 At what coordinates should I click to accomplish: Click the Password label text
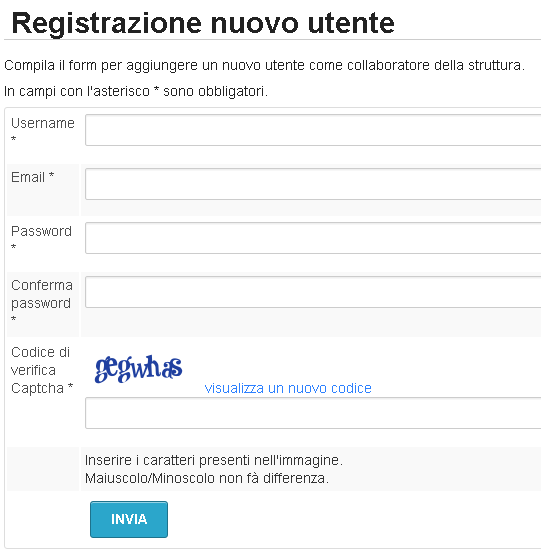tap(41, 231)
